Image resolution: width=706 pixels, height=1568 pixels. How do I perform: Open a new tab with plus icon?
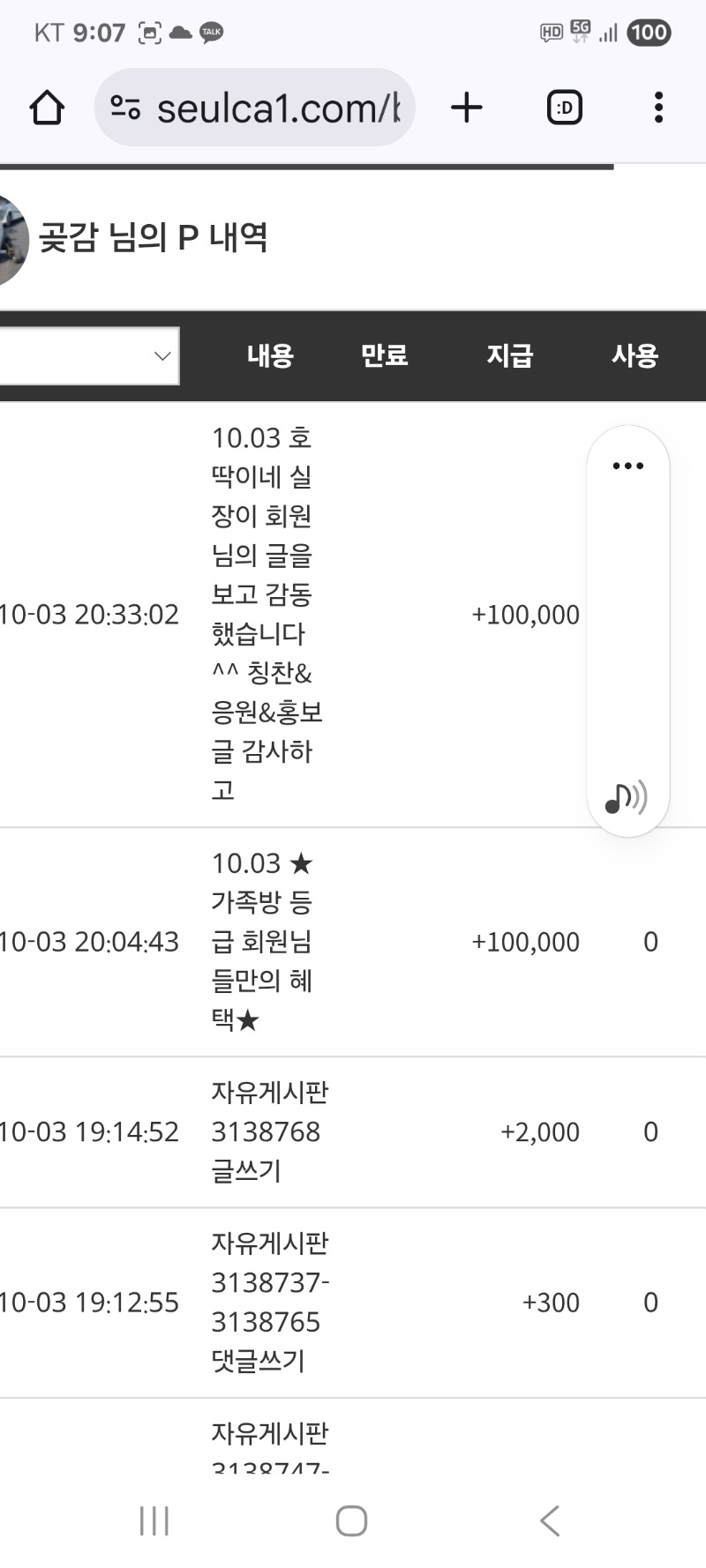pos(466,108)
